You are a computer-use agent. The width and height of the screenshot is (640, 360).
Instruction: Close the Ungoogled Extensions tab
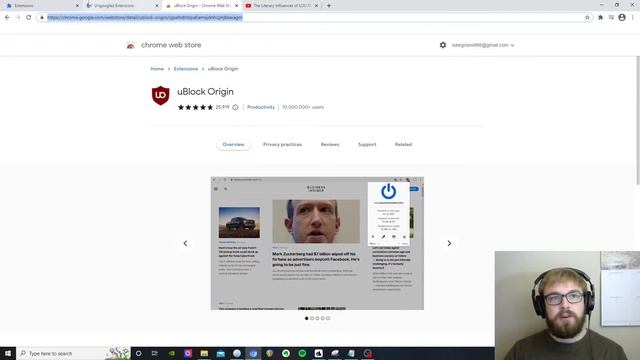point(157,6)
